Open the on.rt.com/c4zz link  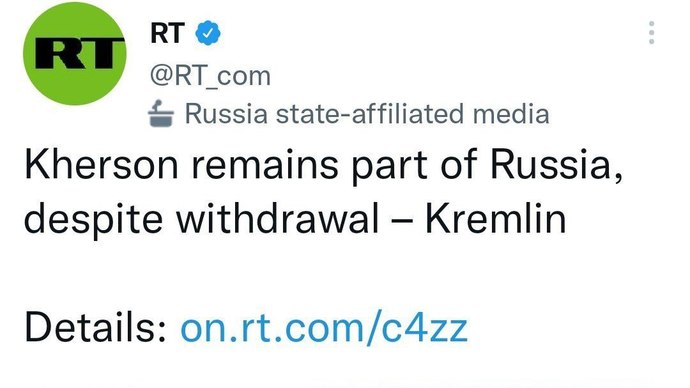324,327
